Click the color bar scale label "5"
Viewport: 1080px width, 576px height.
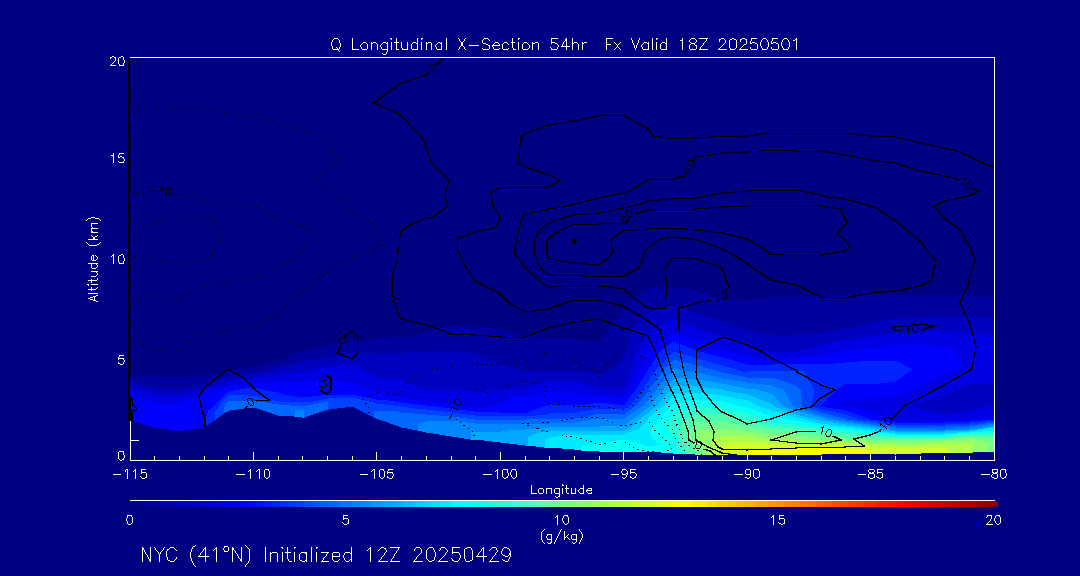click(346, 520)
